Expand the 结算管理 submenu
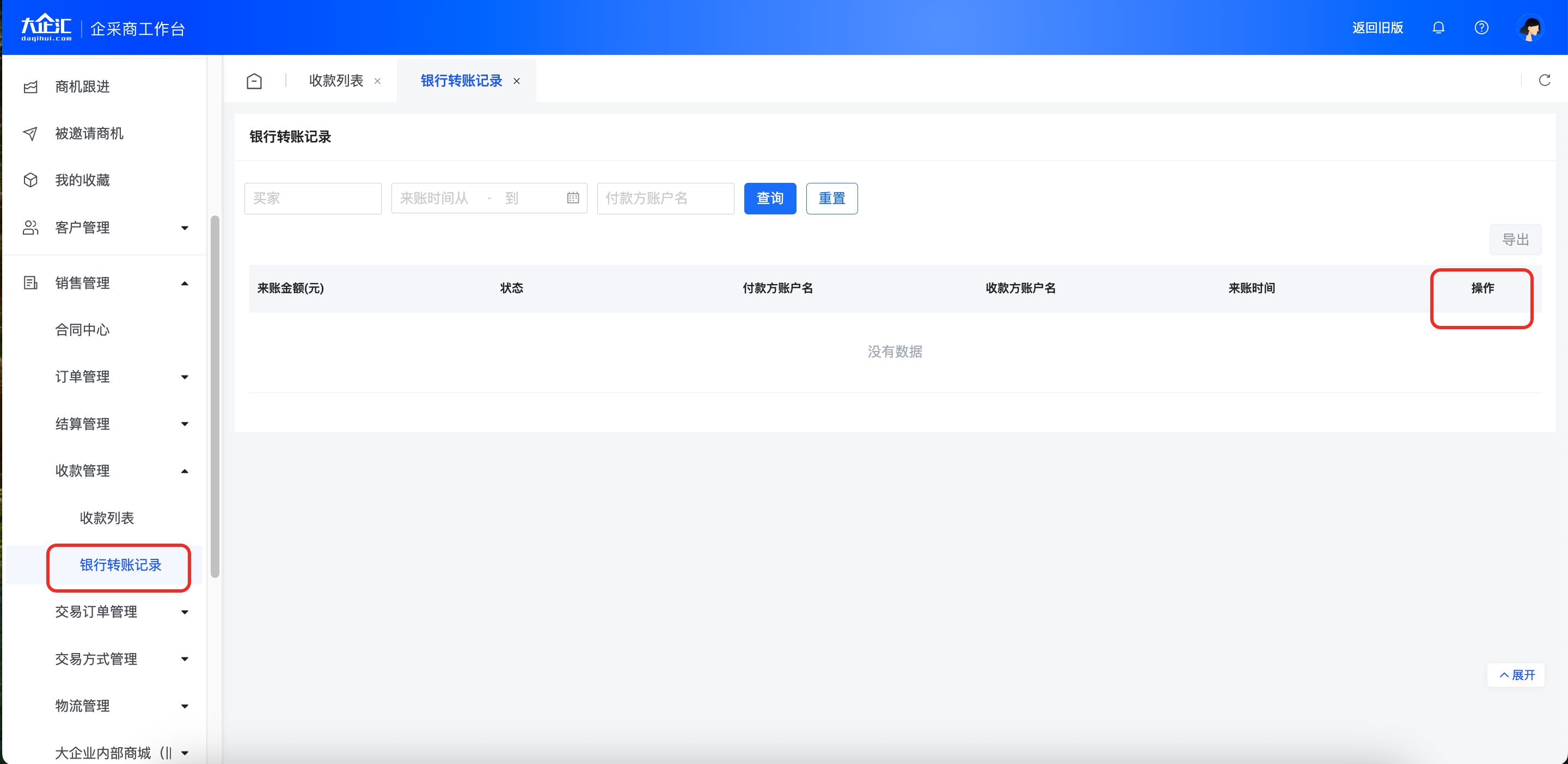The image size is (1568, 764). click(185, 424)
